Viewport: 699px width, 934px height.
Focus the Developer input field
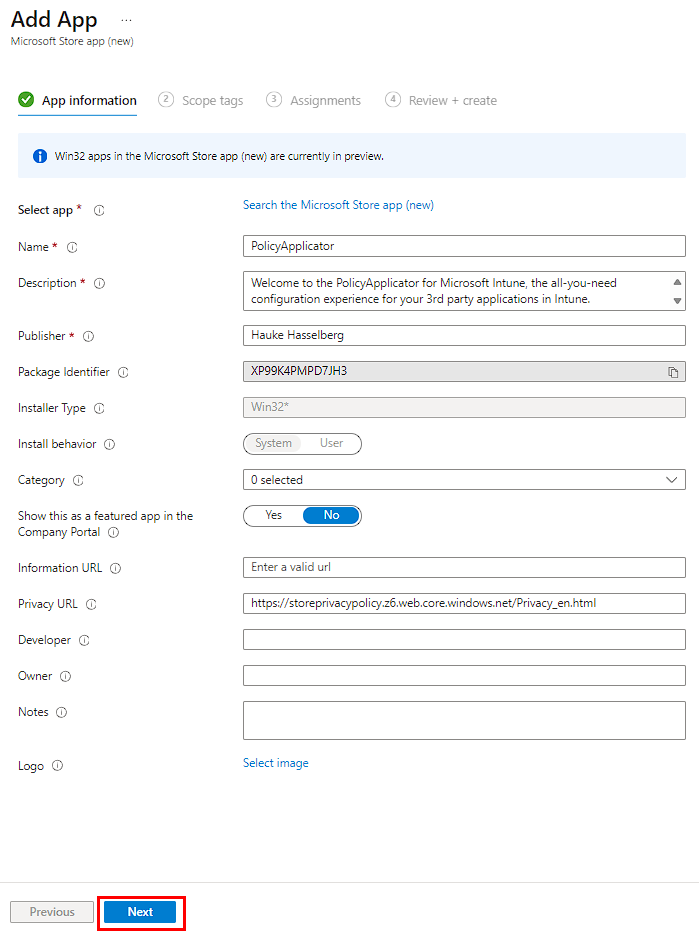click(464, 639)
